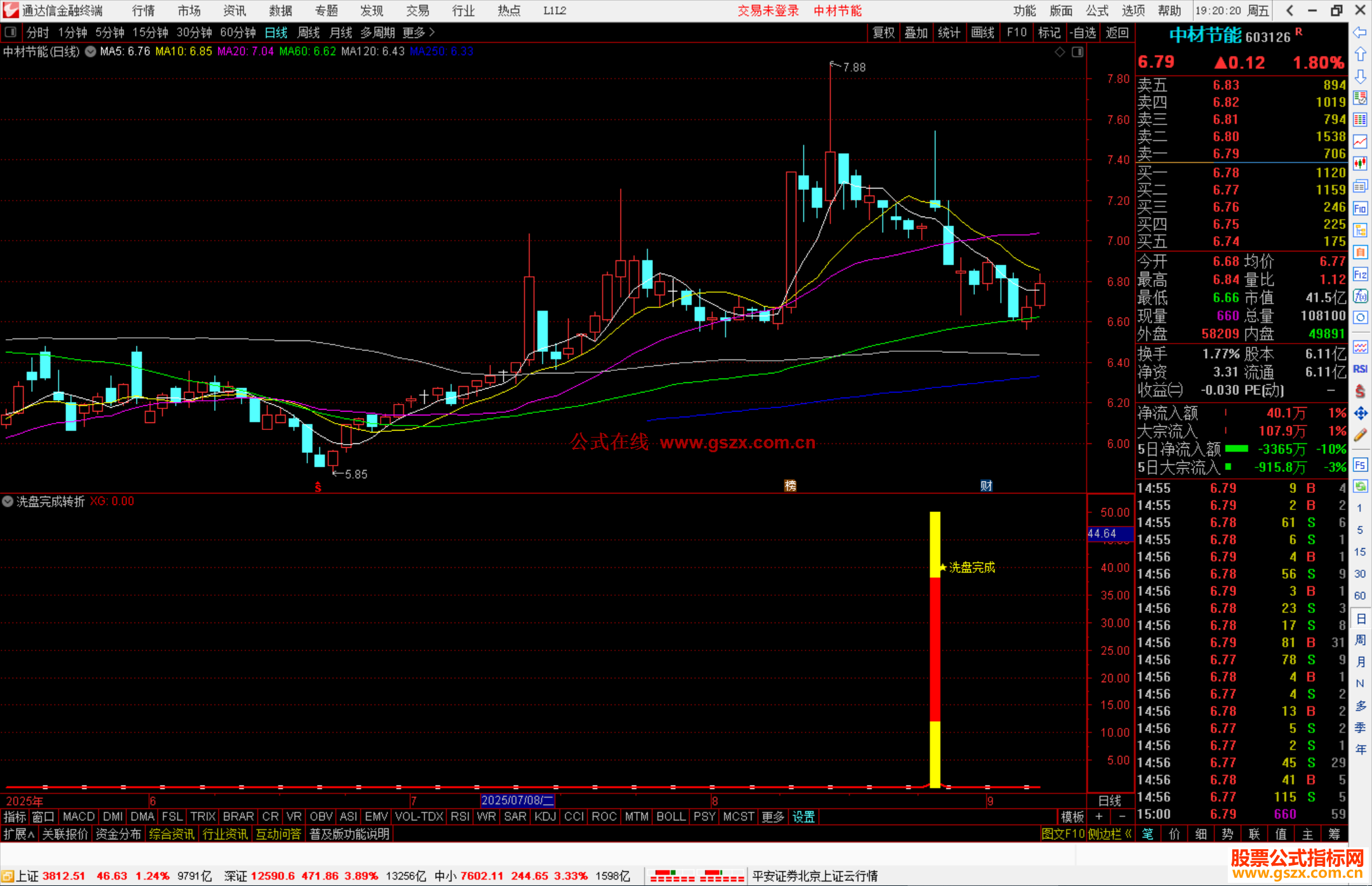Open the 模板 template dropdown
Screen dimensions: 1372x886
pyautogui.click(x=1072, y=817)
